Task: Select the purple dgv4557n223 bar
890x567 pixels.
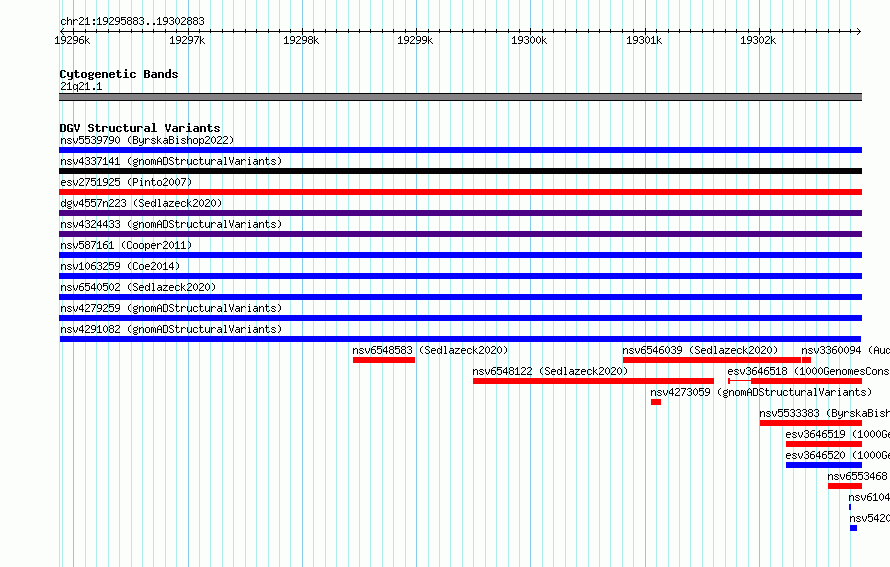Action: pyautogui.click(x=460, y=213)
